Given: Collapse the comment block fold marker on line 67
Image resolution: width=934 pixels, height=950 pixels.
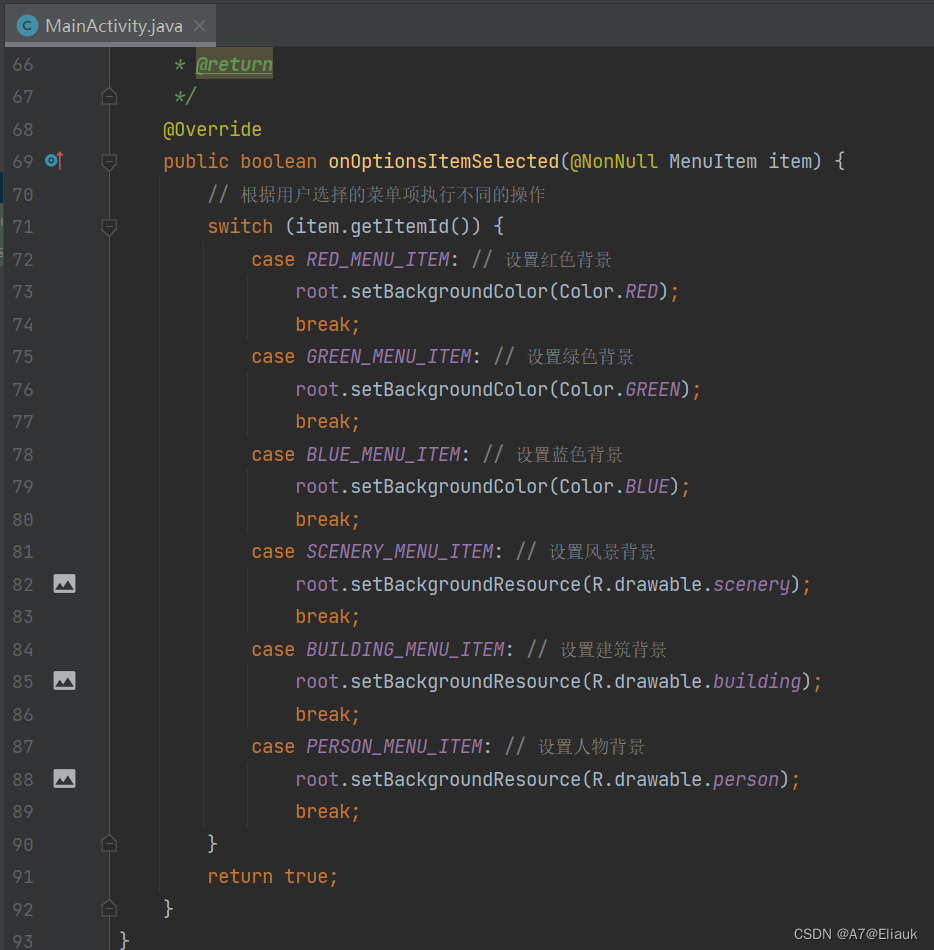Looking at the screenshot, I should click(x=109, y=96).
